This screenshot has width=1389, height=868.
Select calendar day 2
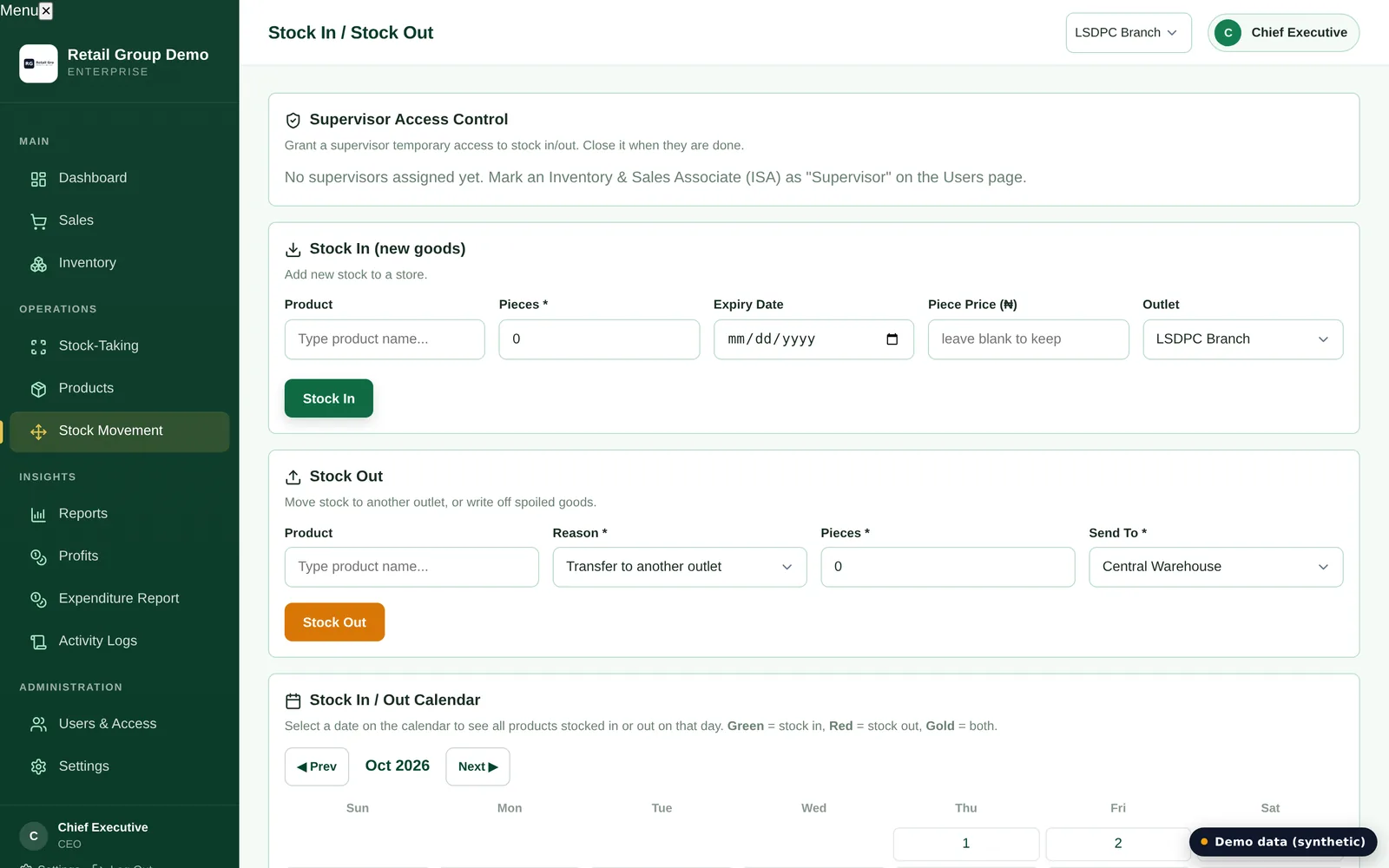click(1118, 844)
